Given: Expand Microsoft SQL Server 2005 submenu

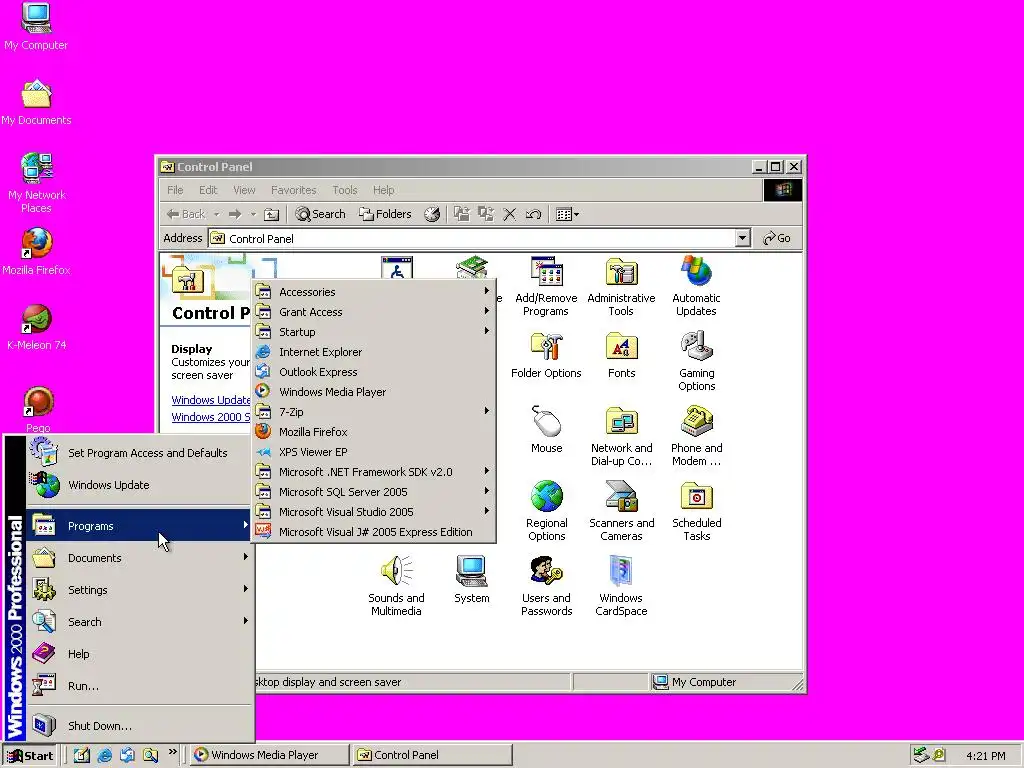Looking at the screenshot, I should [x=374, y=492].
